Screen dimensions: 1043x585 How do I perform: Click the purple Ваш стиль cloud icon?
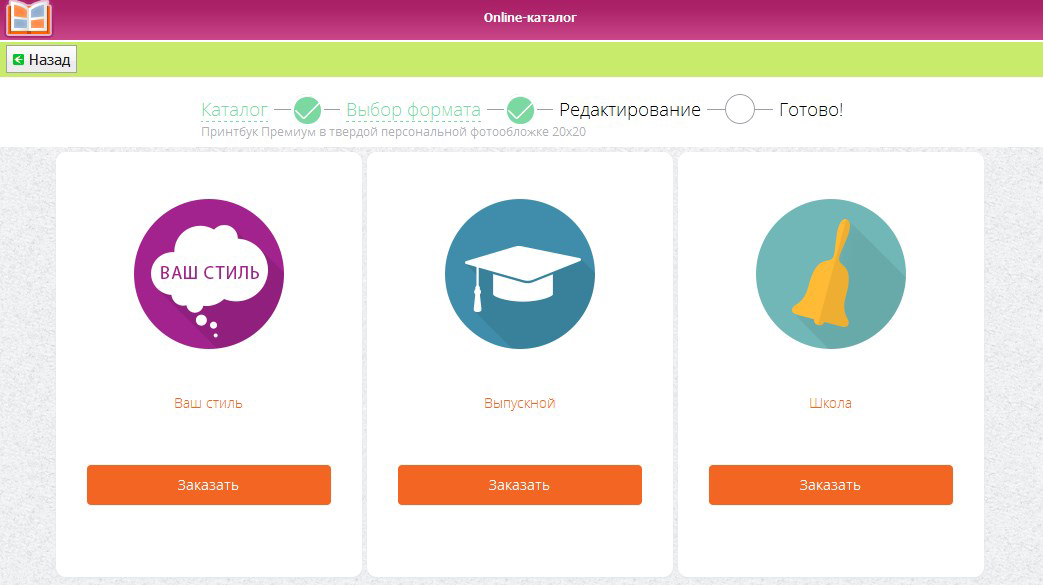(209, 274)
